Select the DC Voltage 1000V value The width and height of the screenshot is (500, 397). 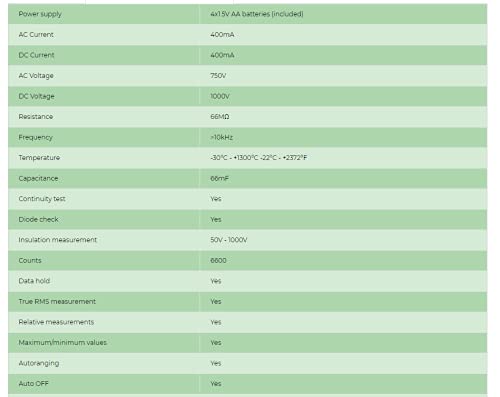point(220,96)
